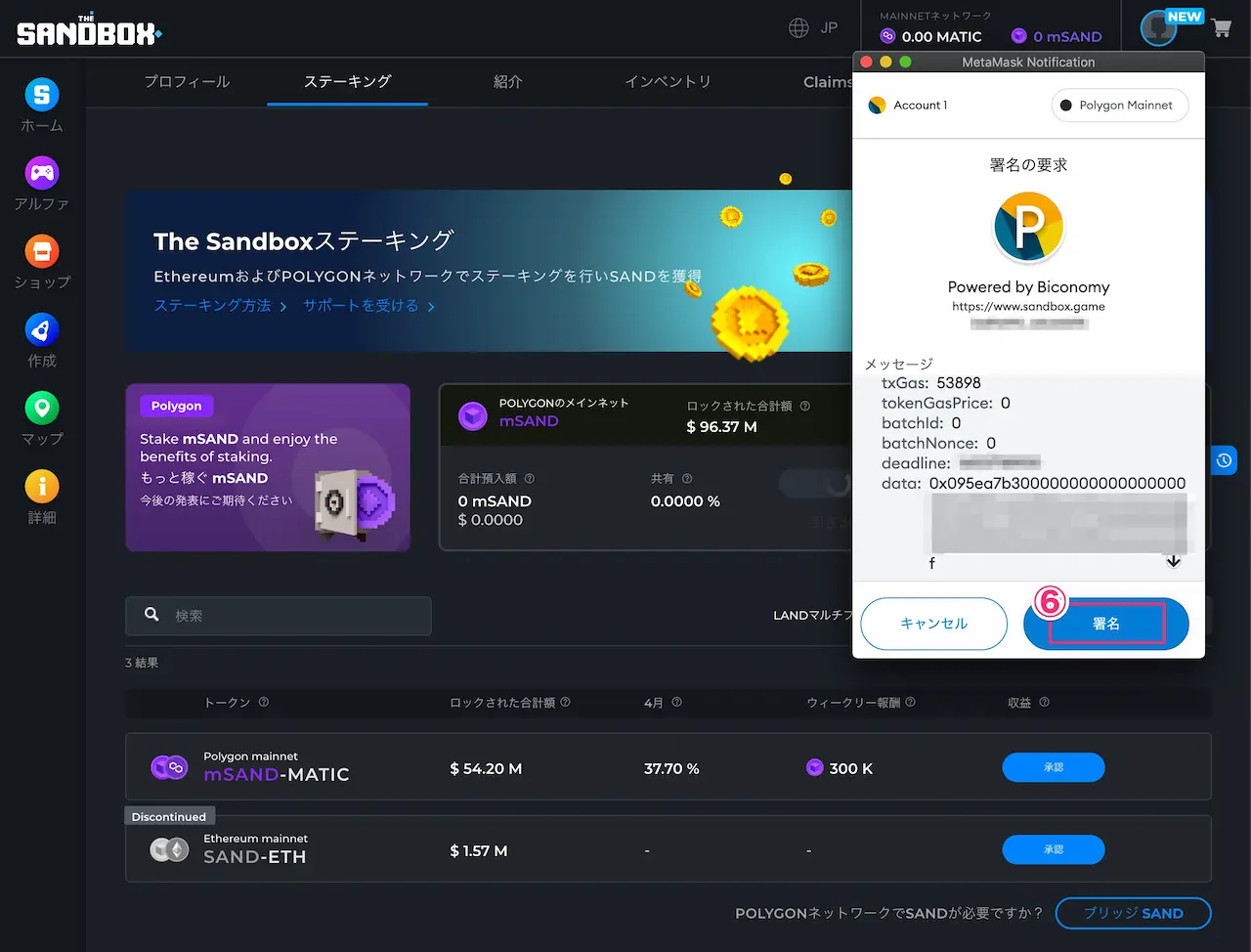Screen dimensions: 1251x952
Task: Switch to the 紹介 tab
Action: pos(507,82)
